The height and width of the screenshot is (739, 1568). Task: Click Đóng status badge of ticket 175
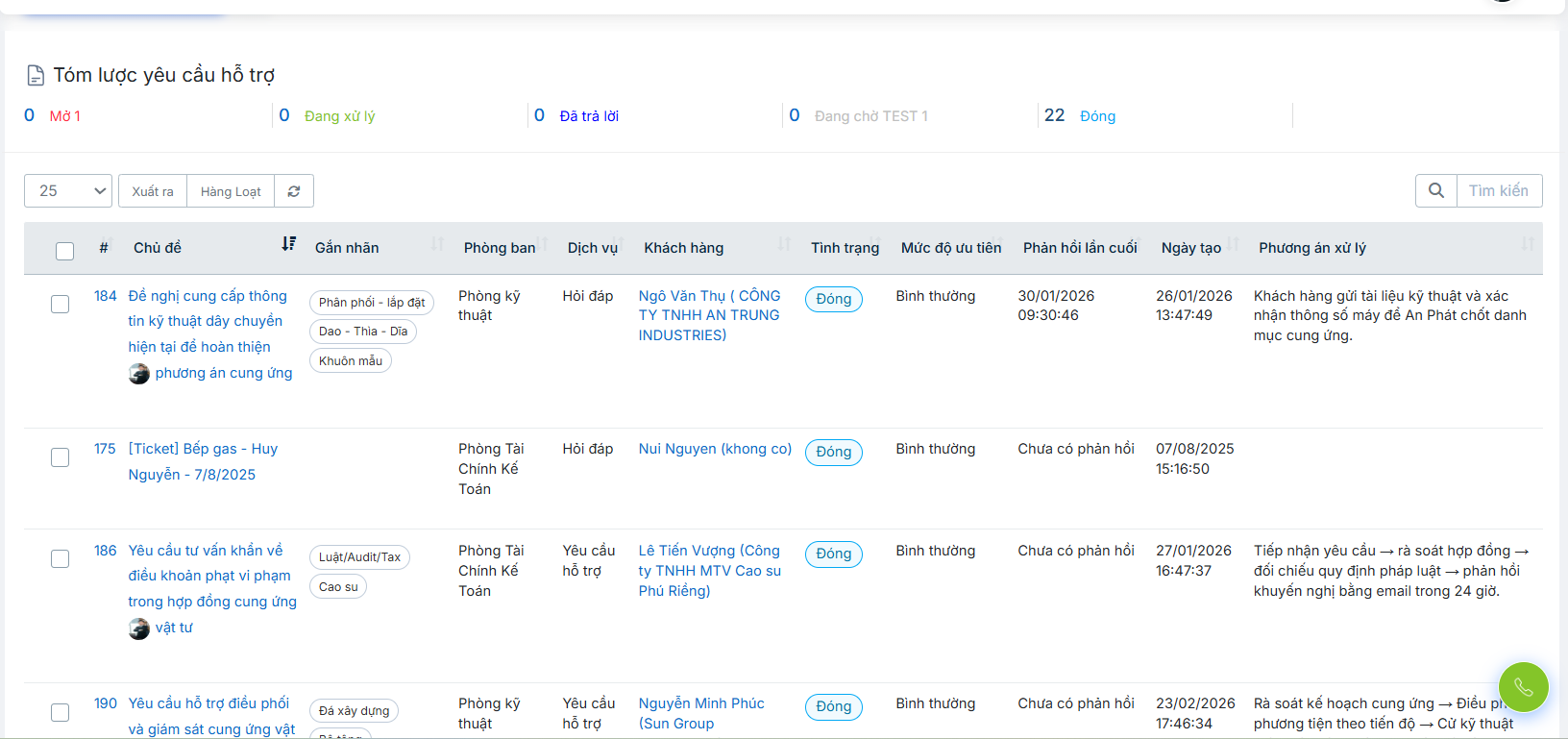[x=833, y=452]
